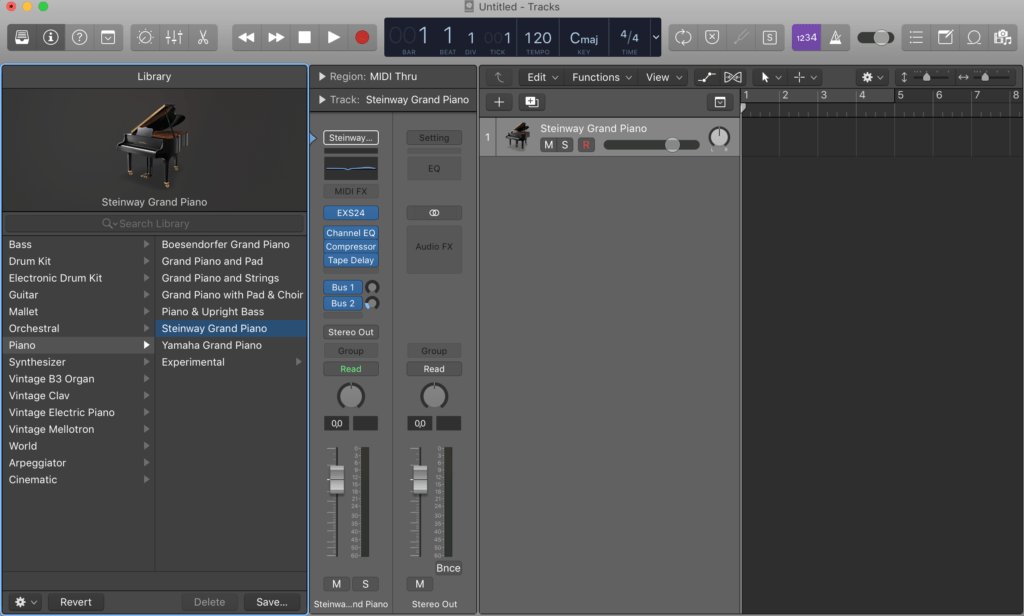1024x616 pixels.
Task: Toggle the Replace mode button
Action: click(712, 37)
